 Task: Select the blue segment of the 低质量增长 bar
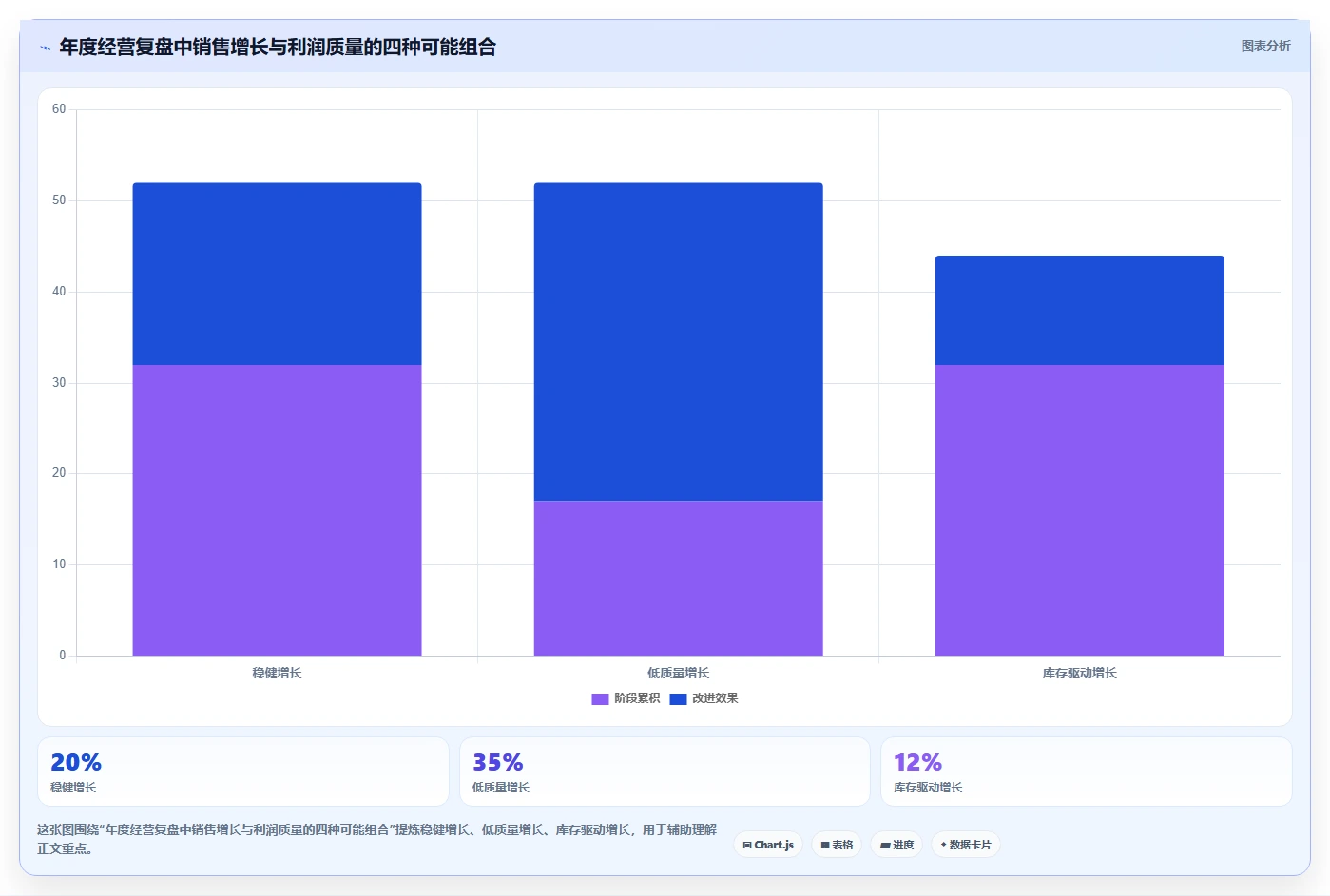coord(678,342)
